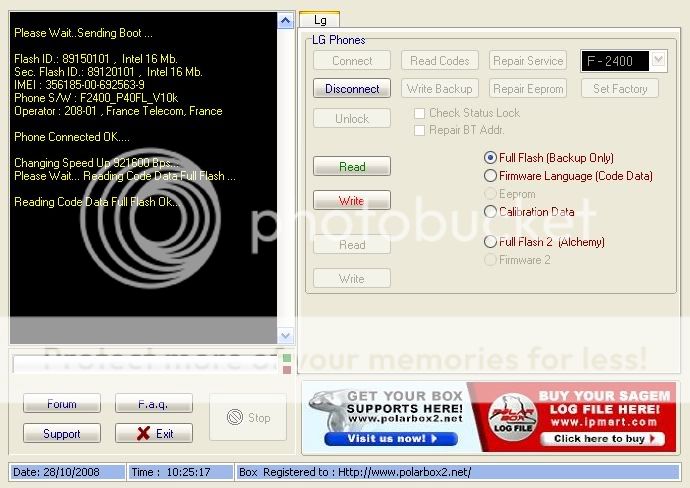Click the Connect button
The image size is (690, 488).
352,61
